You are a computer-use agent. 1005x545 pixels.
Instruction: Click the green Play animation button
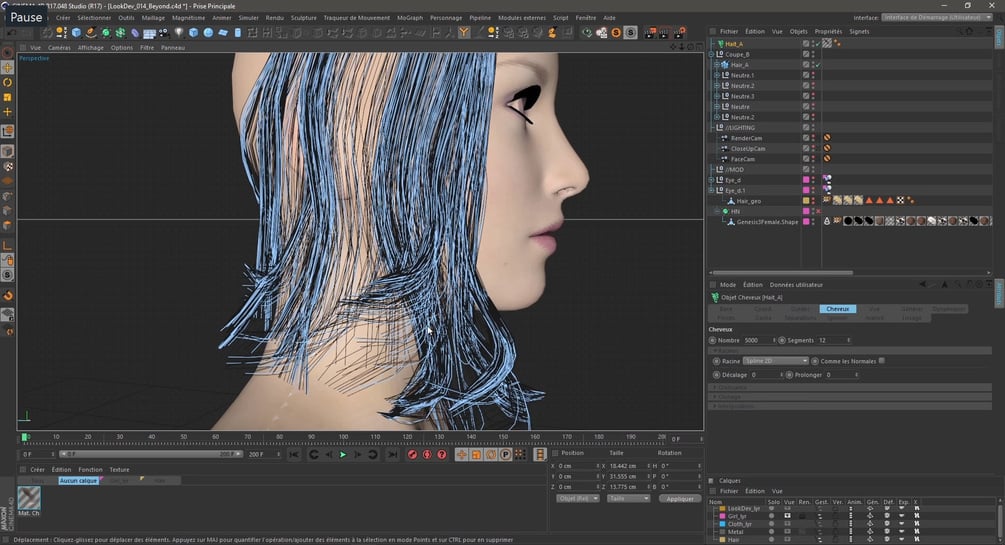[x=343, y=454]
